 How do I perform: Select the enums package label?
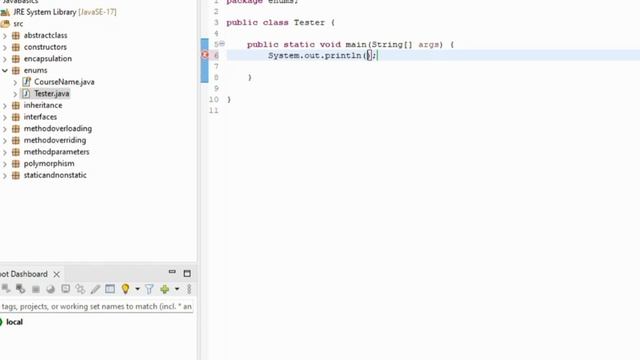(36, 70)
